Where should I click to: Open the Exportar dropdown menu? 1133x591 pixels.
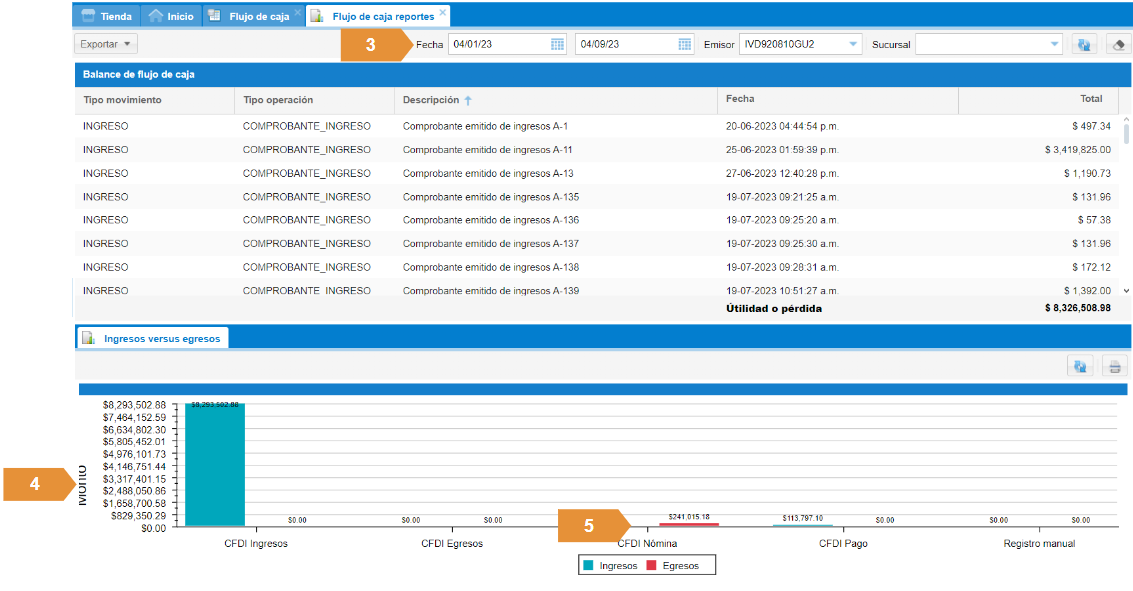pos(106,44)
